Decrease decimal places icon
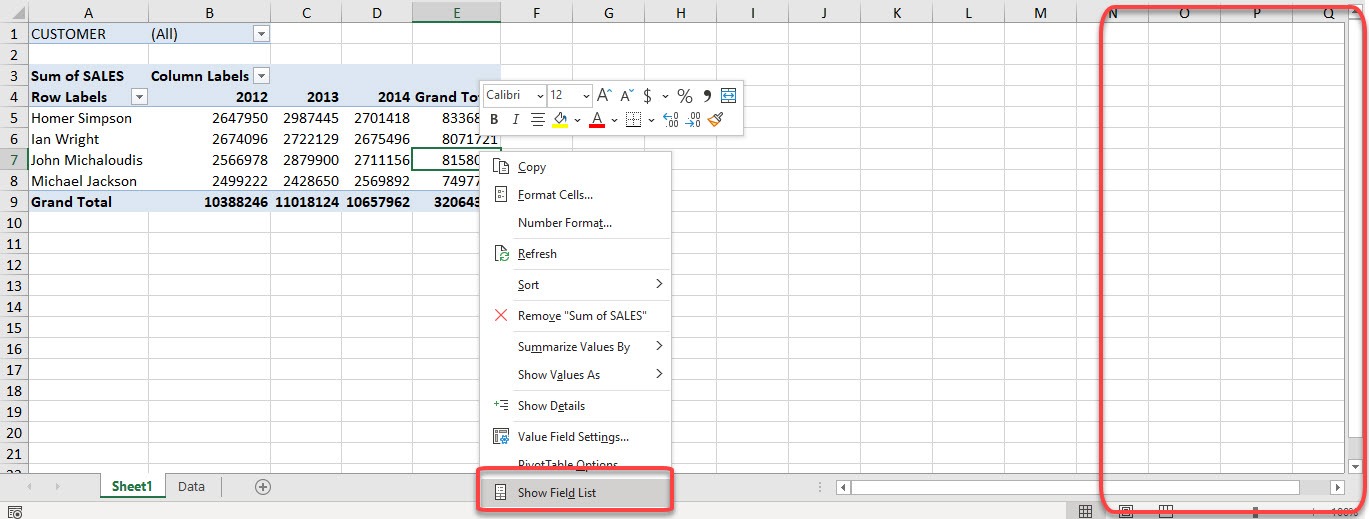Screen dimensions: 1369x519 tap(692, 120)
